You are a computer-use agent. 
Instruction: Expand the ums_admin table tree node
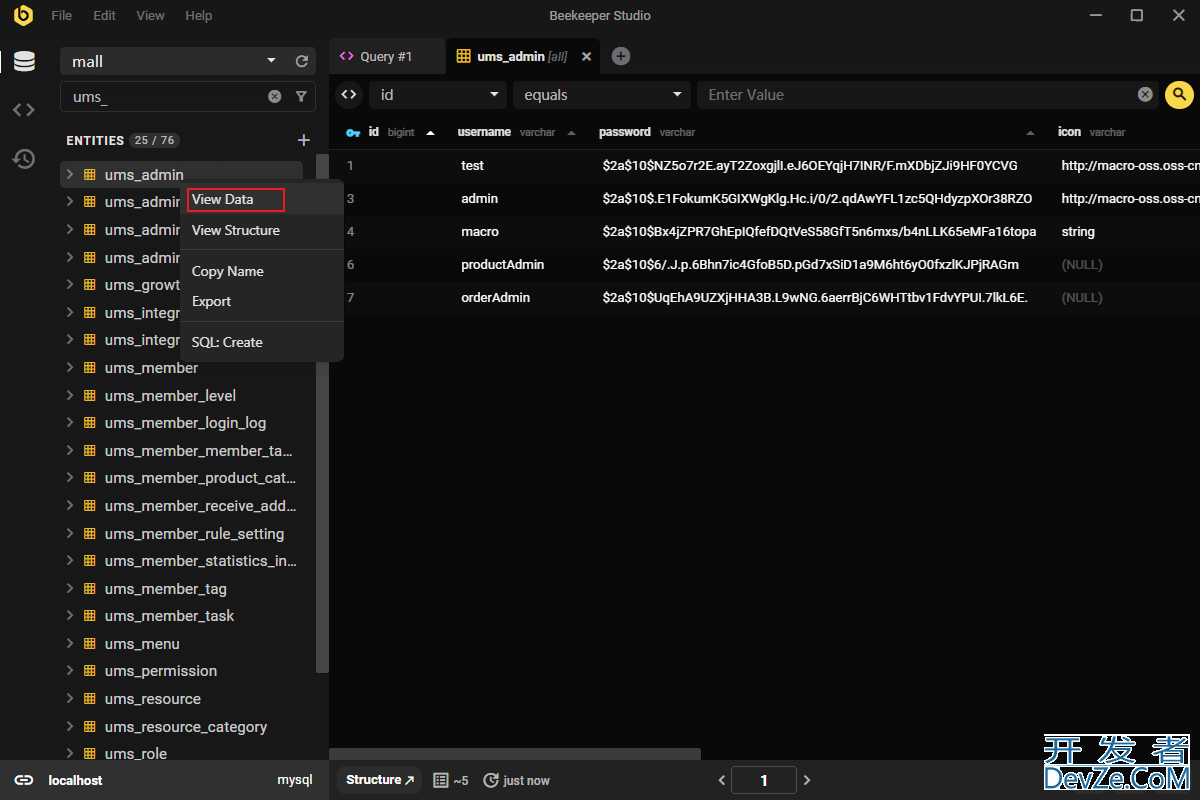pyautogui.click(x=69, y=174)
